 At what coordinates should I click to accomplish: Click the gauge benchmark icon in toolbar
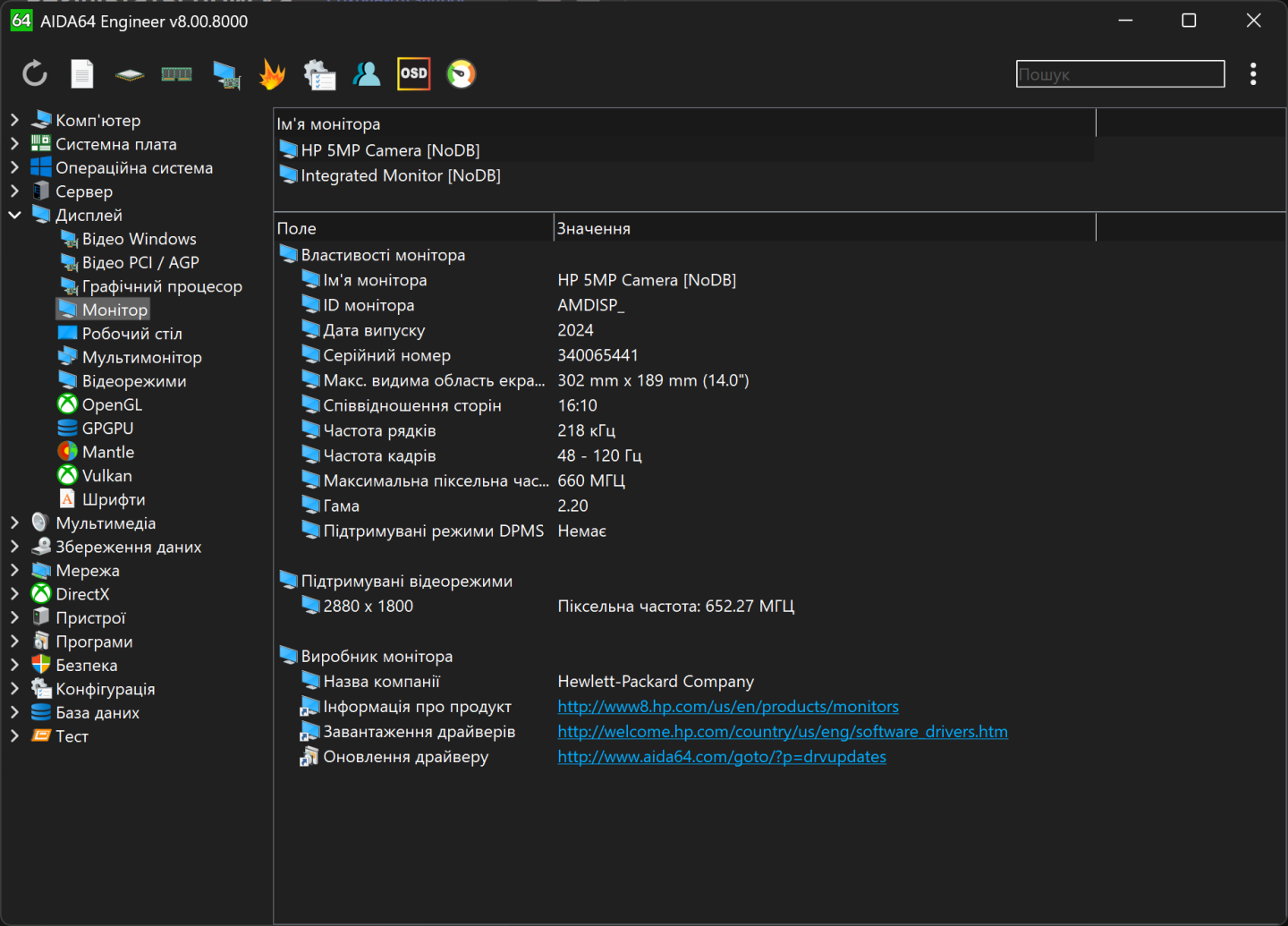(462, 74)
